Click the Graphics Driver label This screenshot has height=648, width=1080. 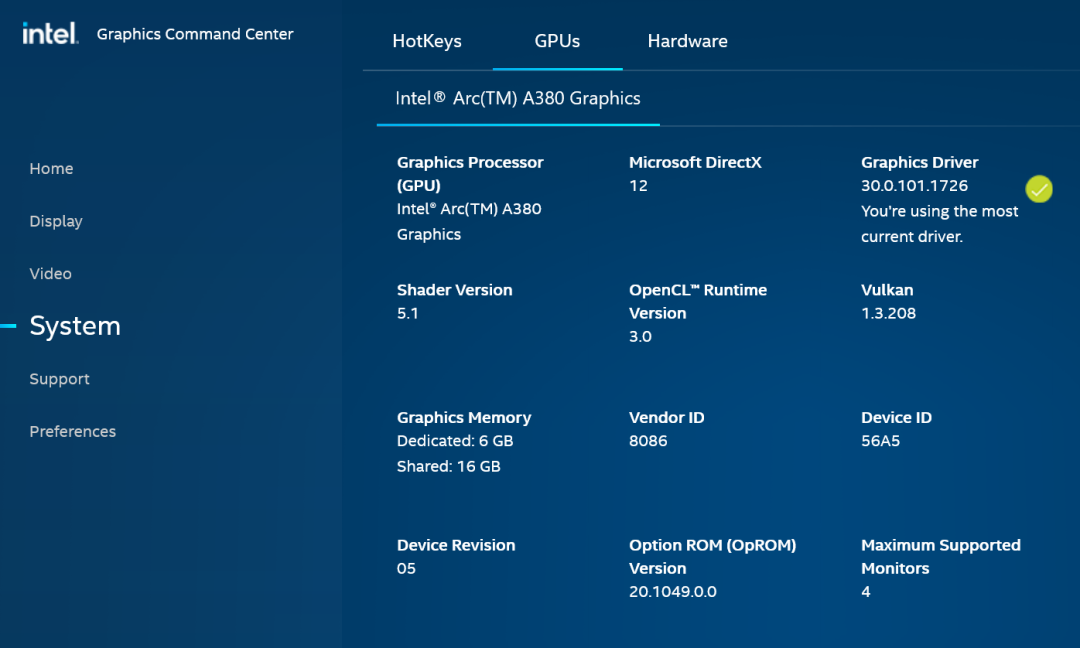920,163
